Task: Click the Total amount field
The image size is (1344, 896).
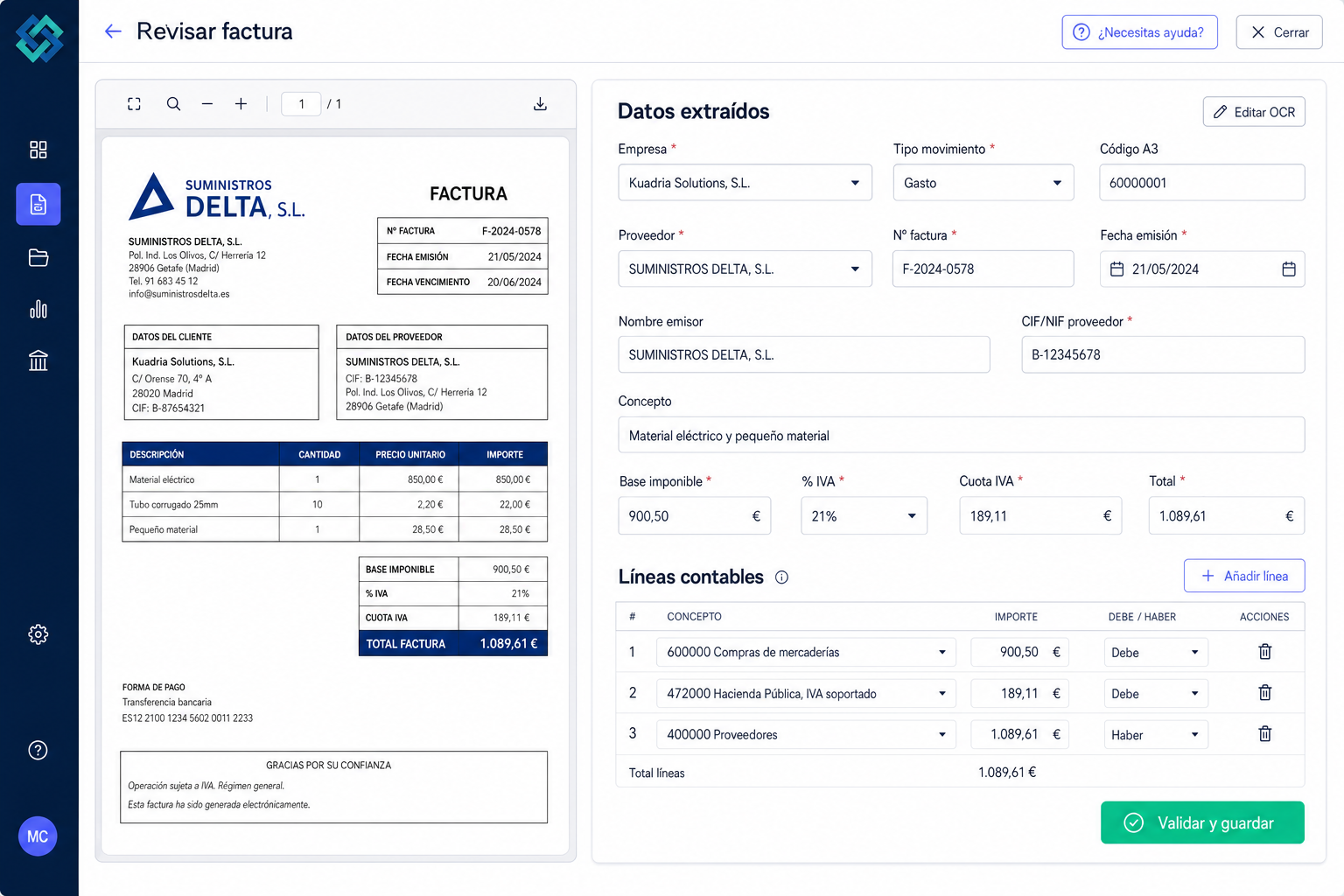Action: pyautogui.click(x=1227, y=516)
